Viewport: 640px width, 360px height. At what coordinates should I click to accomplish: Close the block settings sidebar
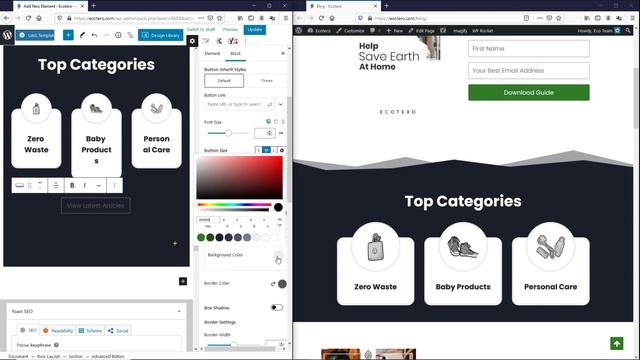pos(283,53)
